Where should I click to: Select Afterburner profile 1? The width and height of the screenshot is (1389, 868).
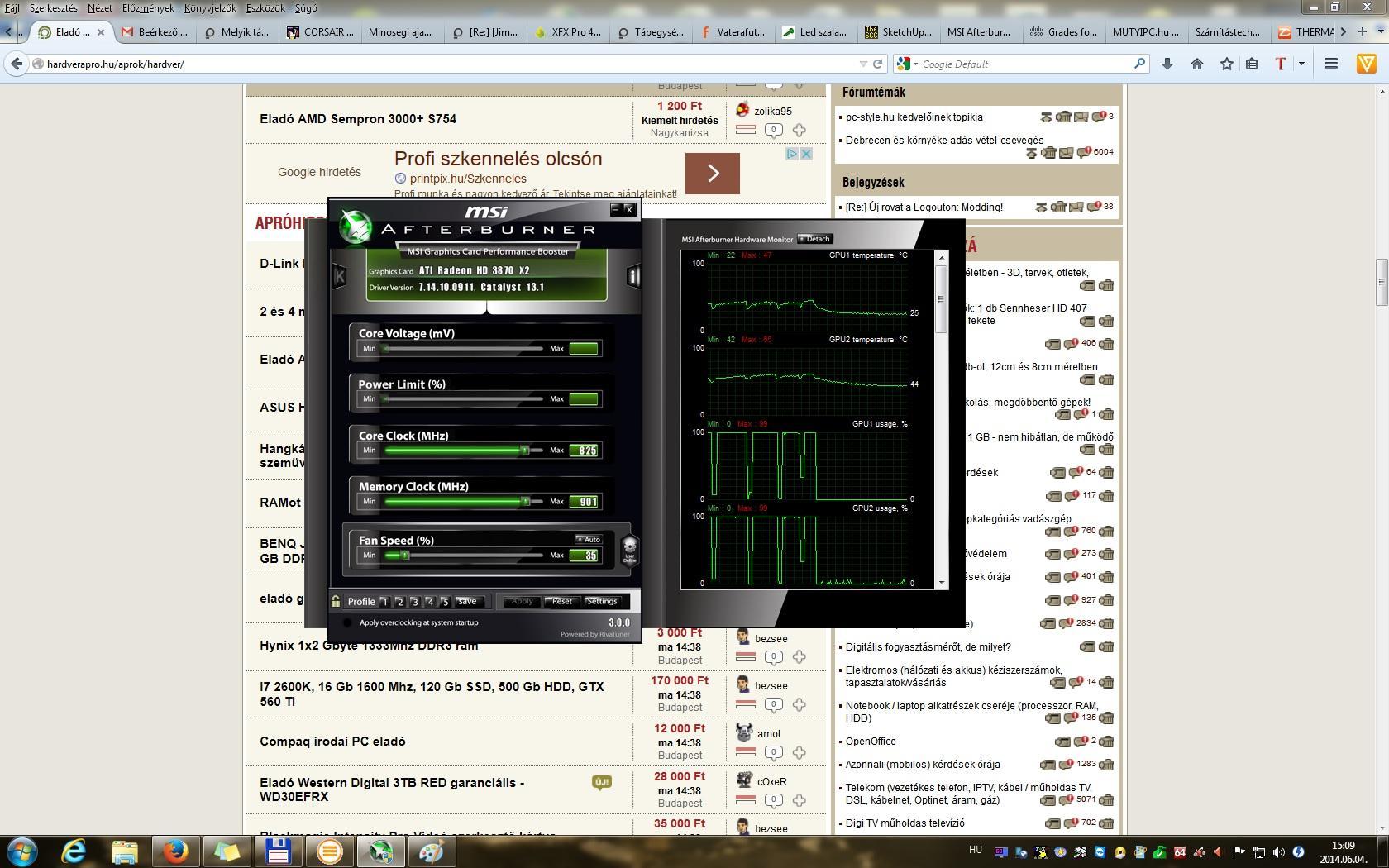(384, 602)
